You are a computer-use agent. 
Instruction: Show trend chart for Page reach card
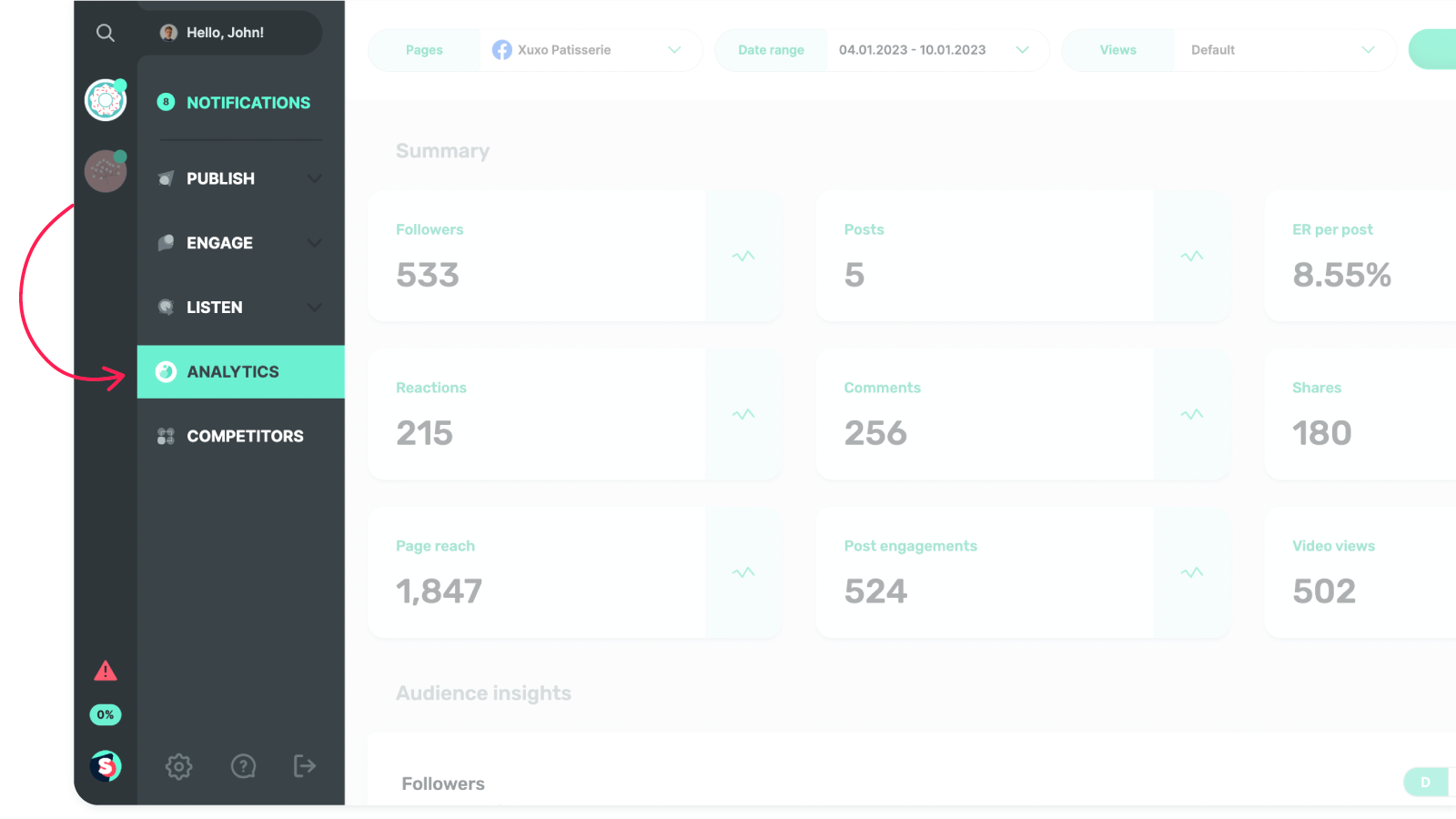pos(743,572)
